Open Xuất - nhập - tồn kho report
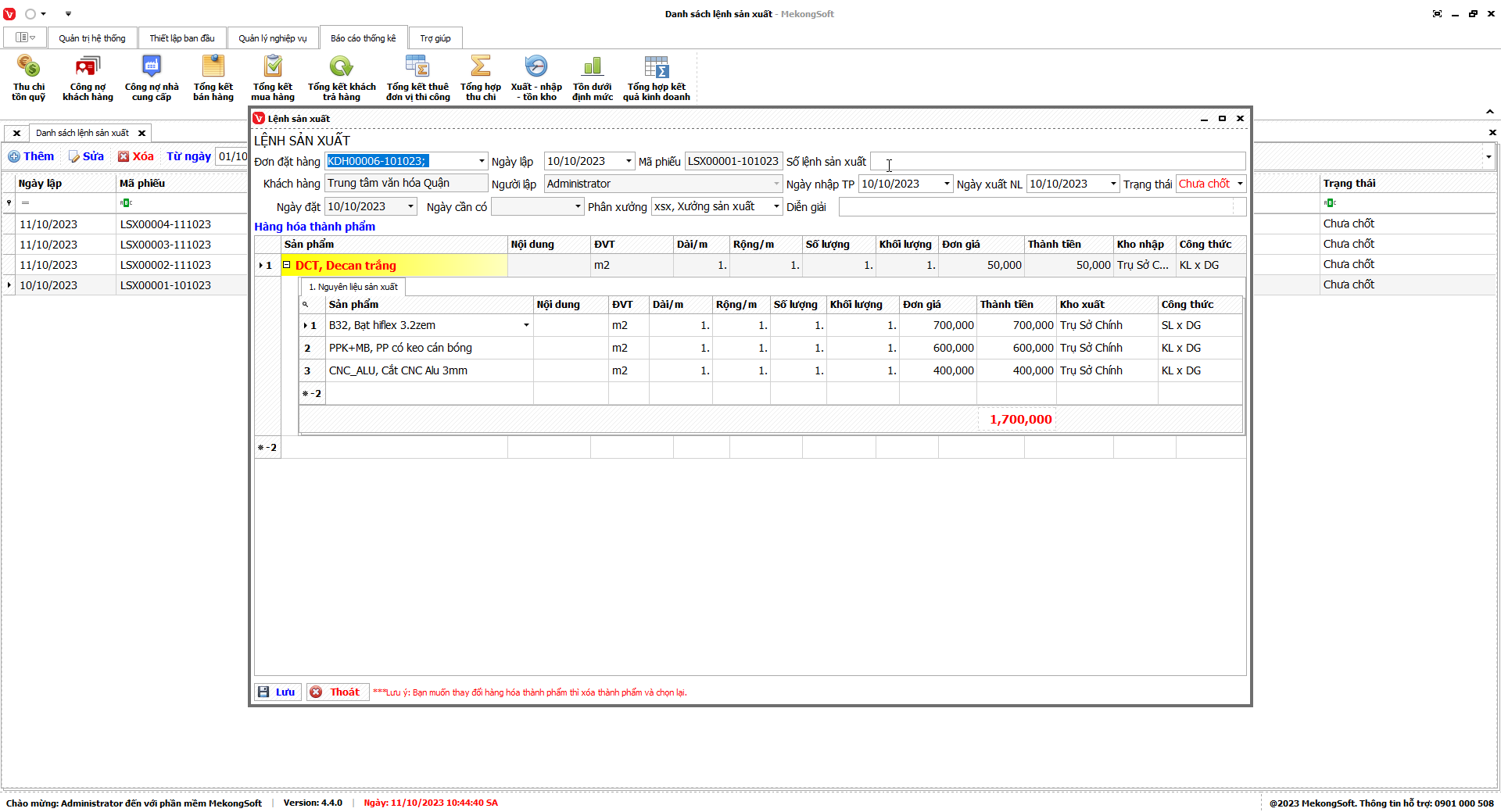The height and width of the screenshot is (812, 1501). click(x=536, y=77)
